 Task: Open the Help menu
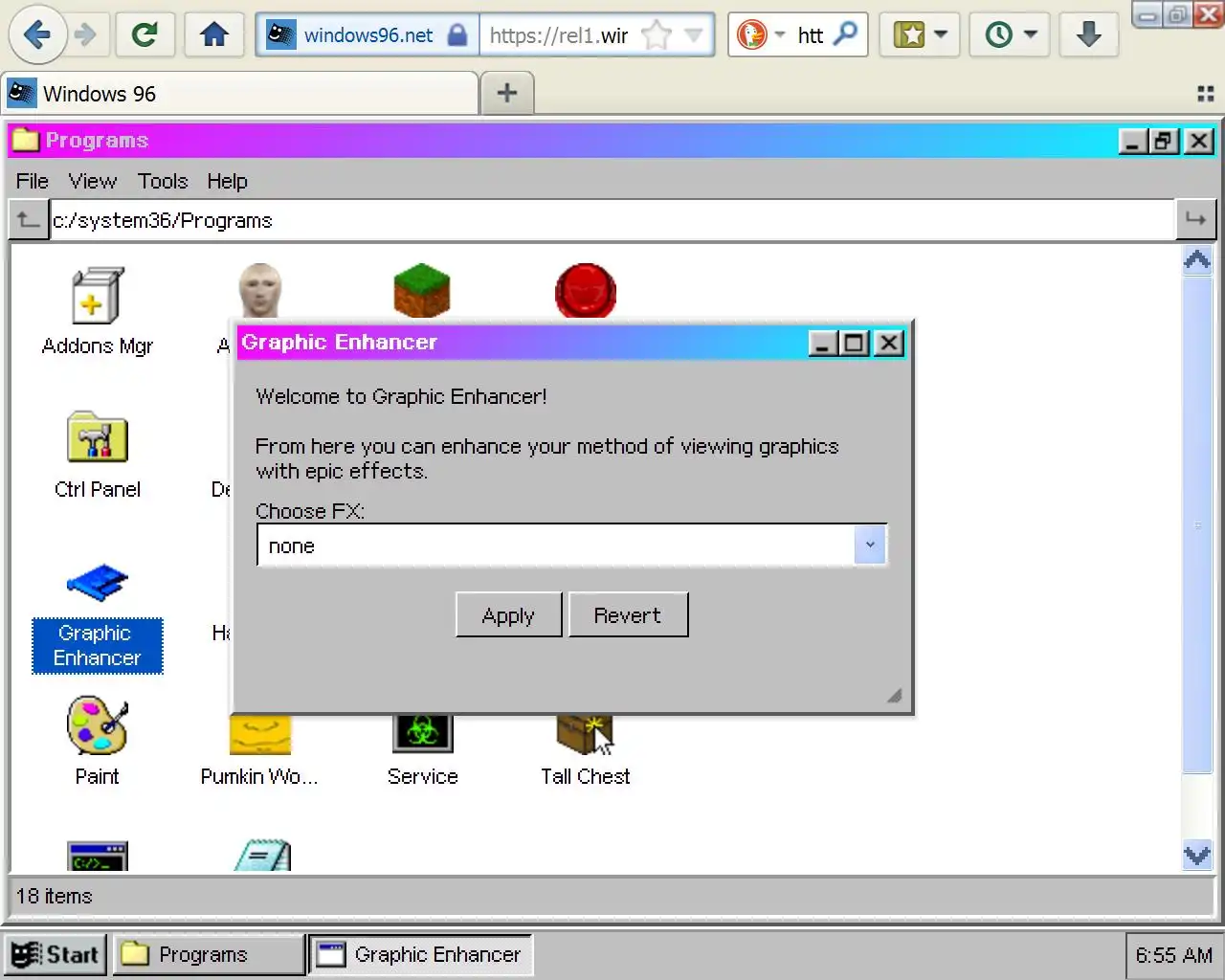(227, 181)
